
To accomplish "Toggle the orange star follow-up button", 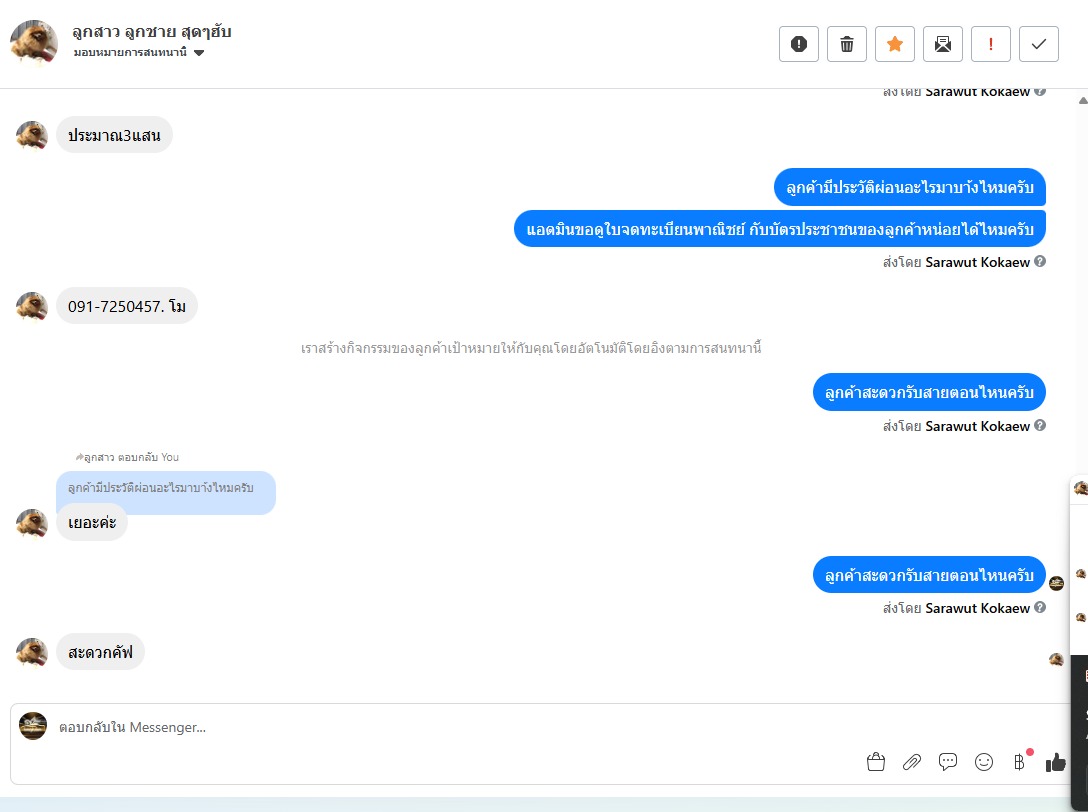I will 894,44.
